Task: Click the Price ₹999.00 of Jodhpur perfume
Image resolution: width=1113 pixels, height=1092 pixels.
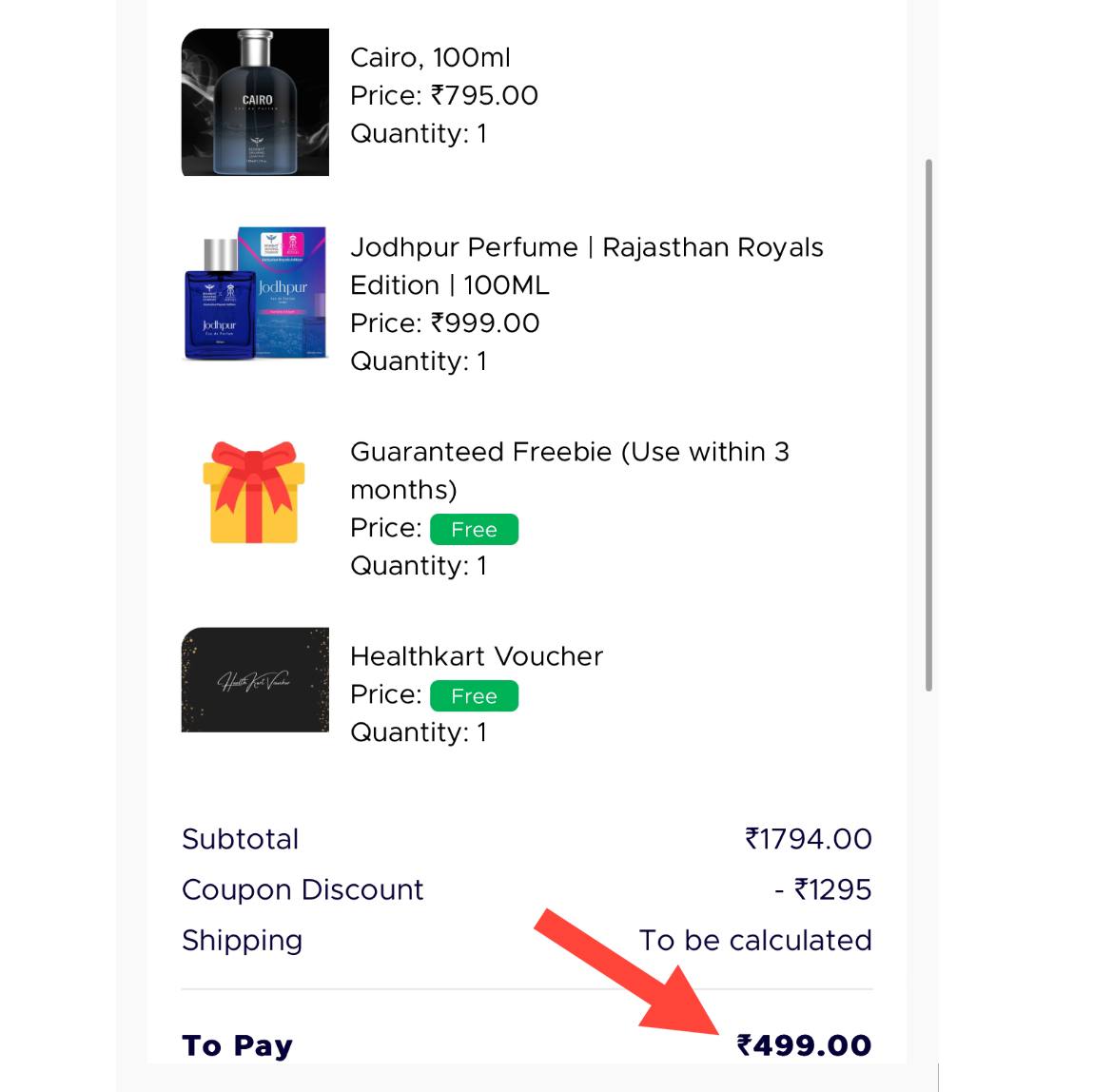Action: pyautogui.click(x=444, y=323)
